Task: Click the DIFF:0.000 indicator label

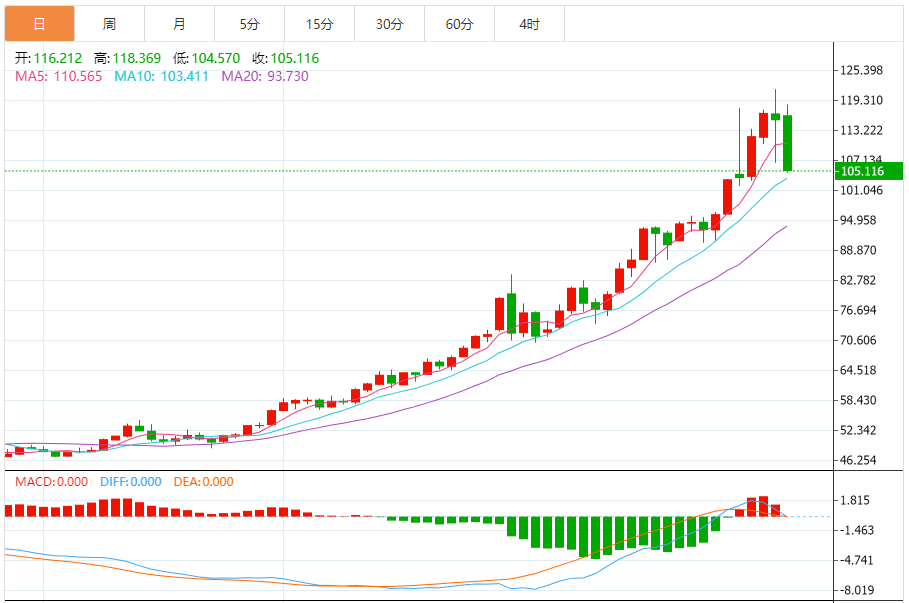Action: tap(130, 482)
